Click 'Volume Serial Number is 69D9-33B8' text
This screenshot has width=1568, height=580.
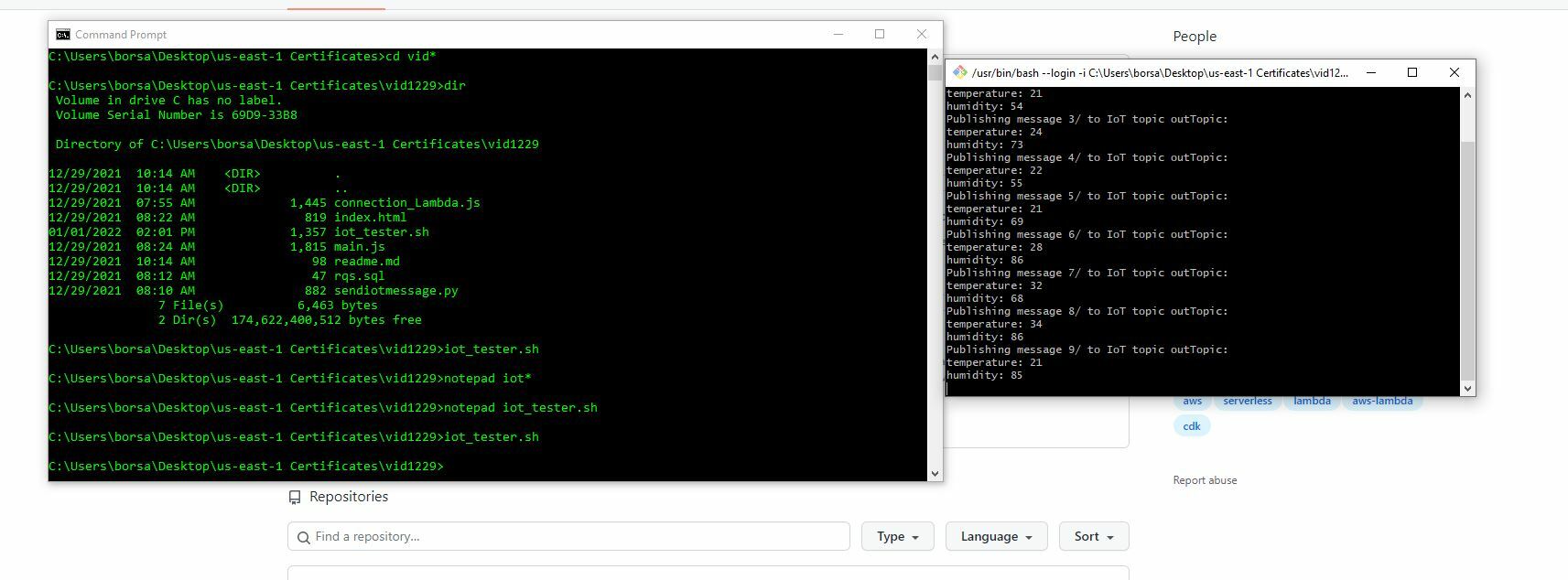pos(177,115)
